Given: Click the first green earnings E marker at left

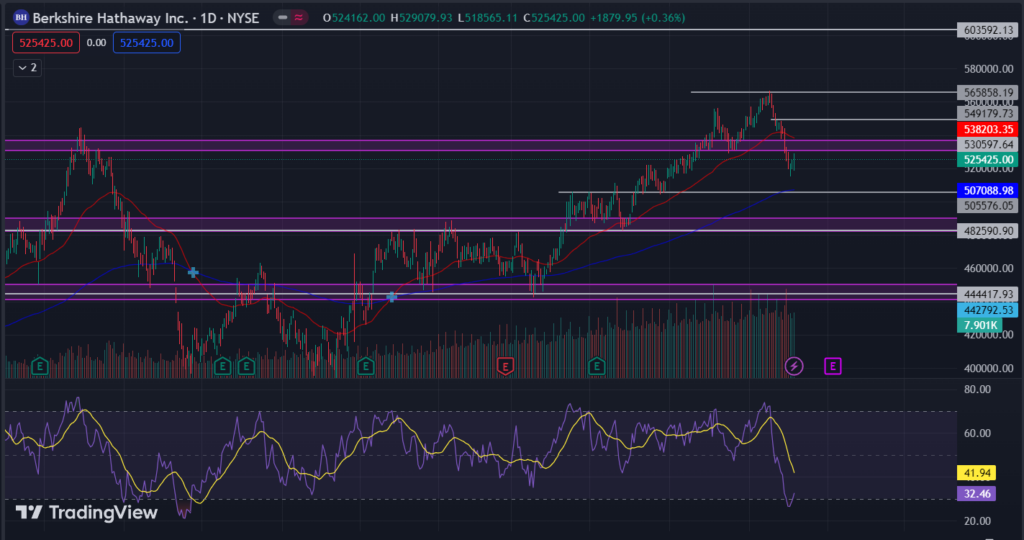Looking at the screenshot, I should click(40, 366).
